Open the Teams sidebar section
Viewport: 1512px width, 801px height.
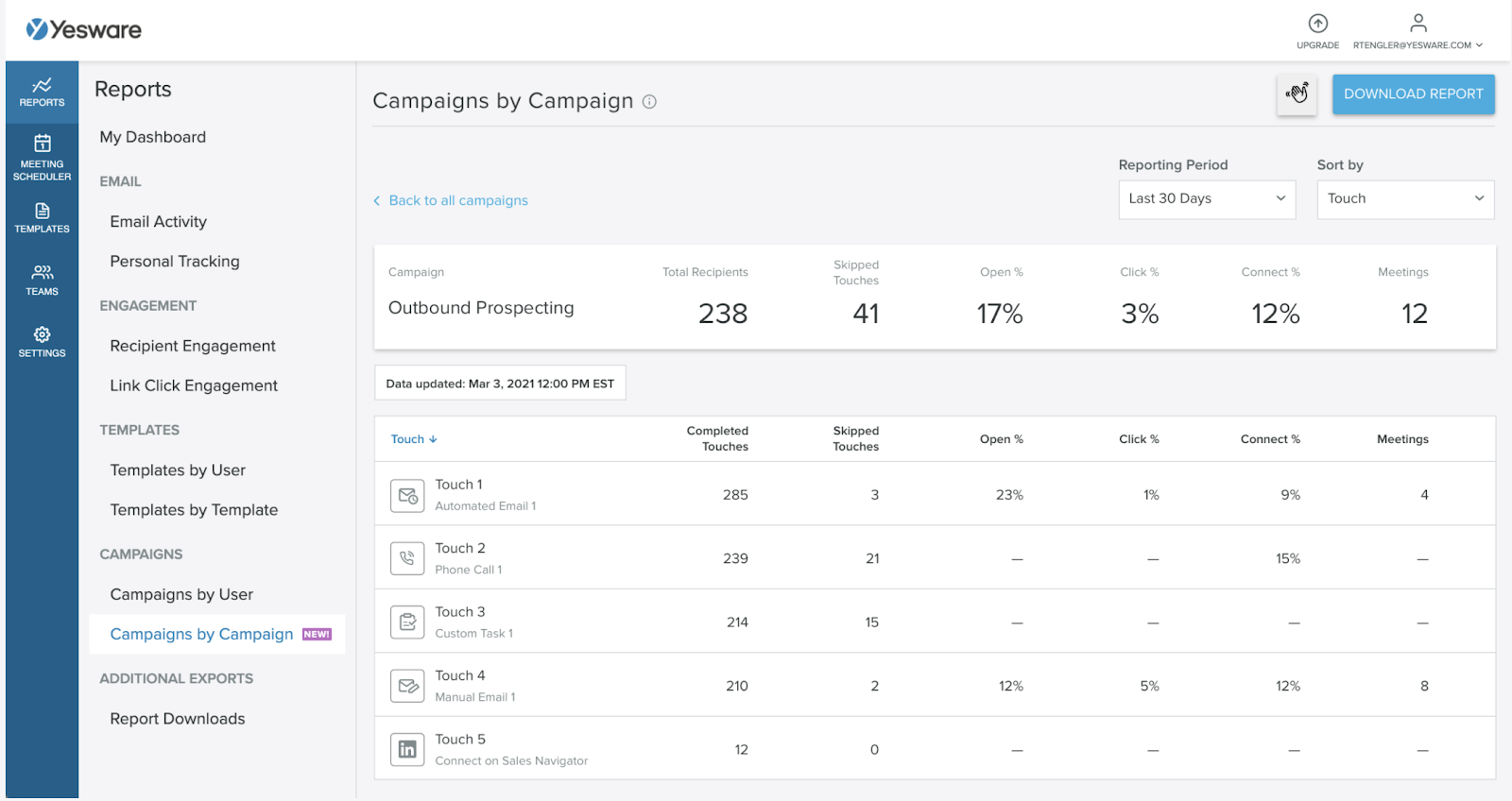pyautogui.click(x=42, y=281)
